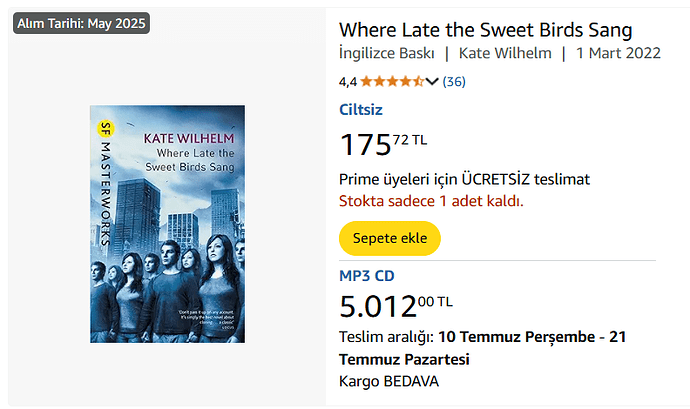Select the Ciltsiz format option
Screen dimensions: 690x409
361,110
